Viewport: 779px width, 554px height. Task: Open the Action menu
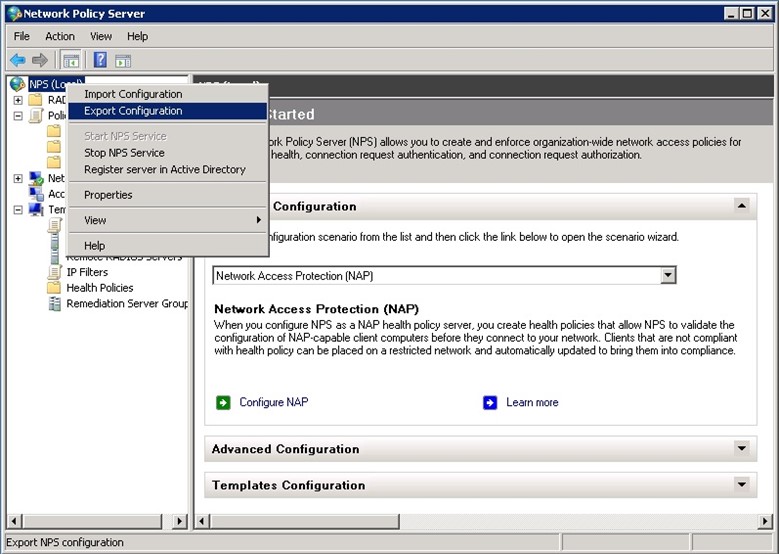point(60,36)
